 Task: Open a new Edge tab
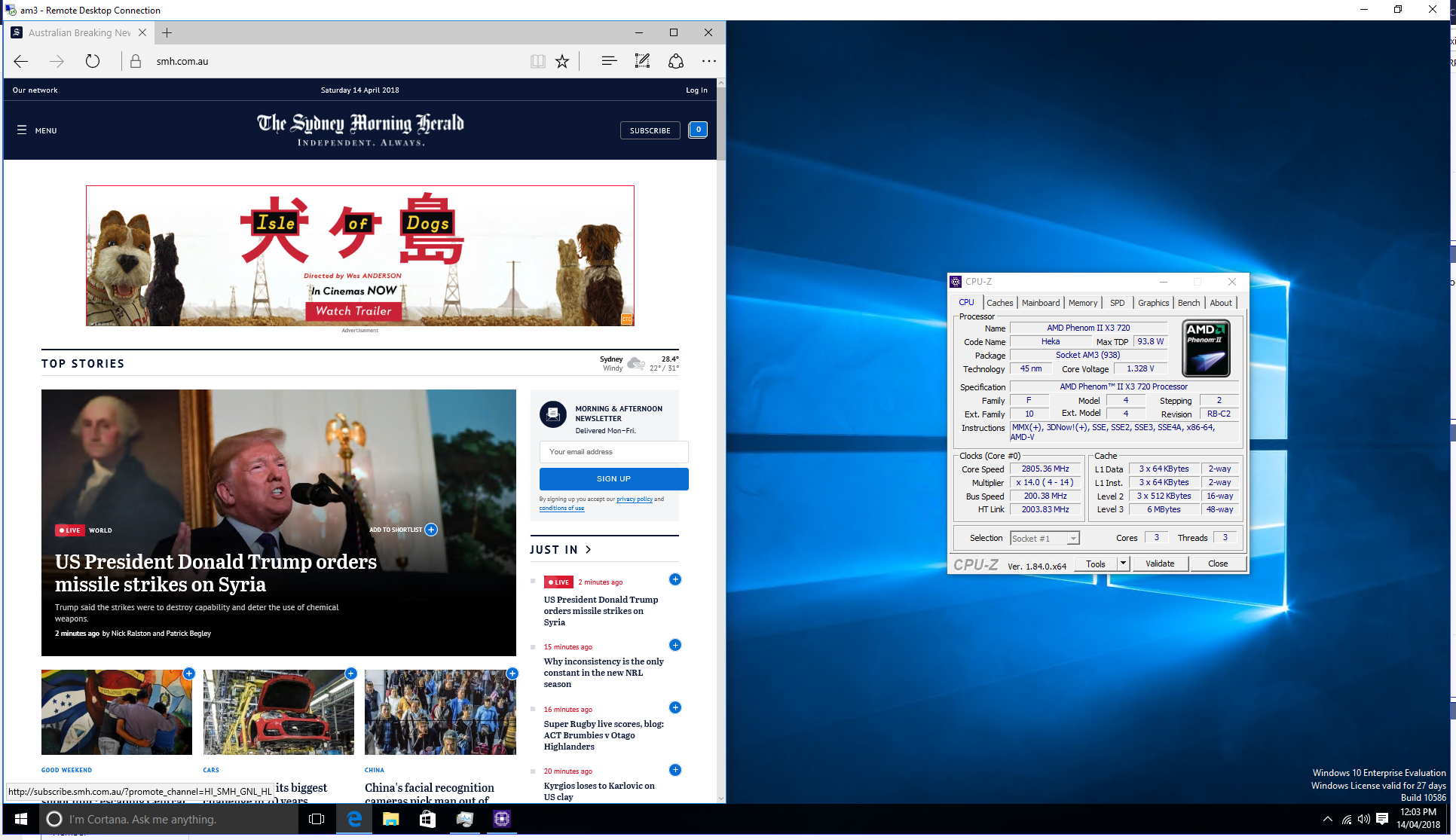click(167, 32)
